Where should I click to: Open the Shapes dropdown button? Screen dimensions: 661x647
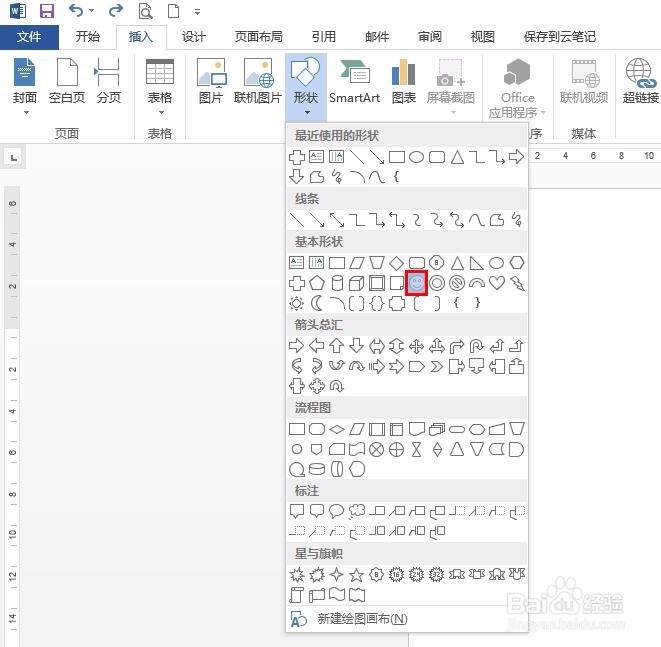[305, 87]
